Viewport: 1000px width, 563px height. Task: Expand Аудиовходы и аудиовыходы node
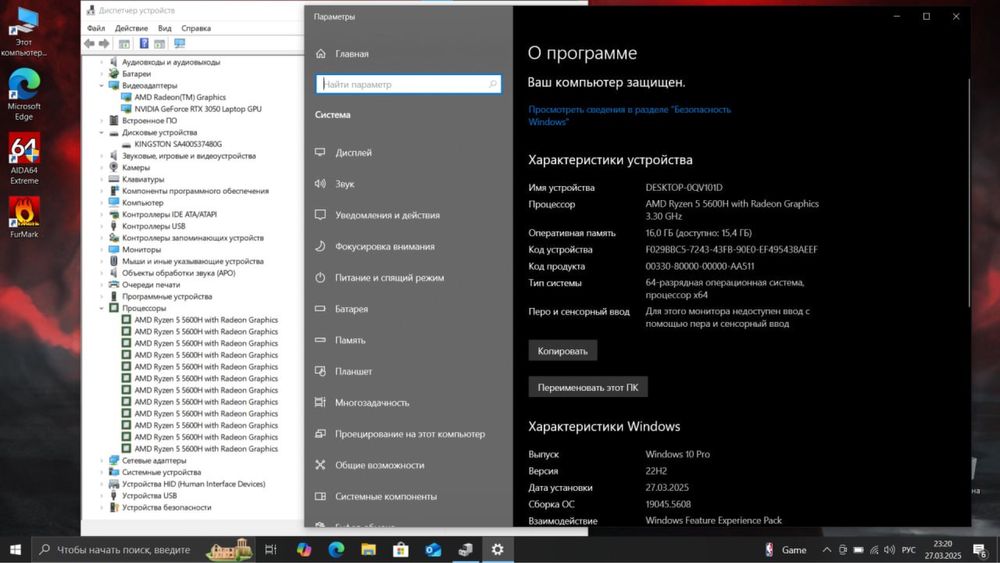click(x=101, y=62)
